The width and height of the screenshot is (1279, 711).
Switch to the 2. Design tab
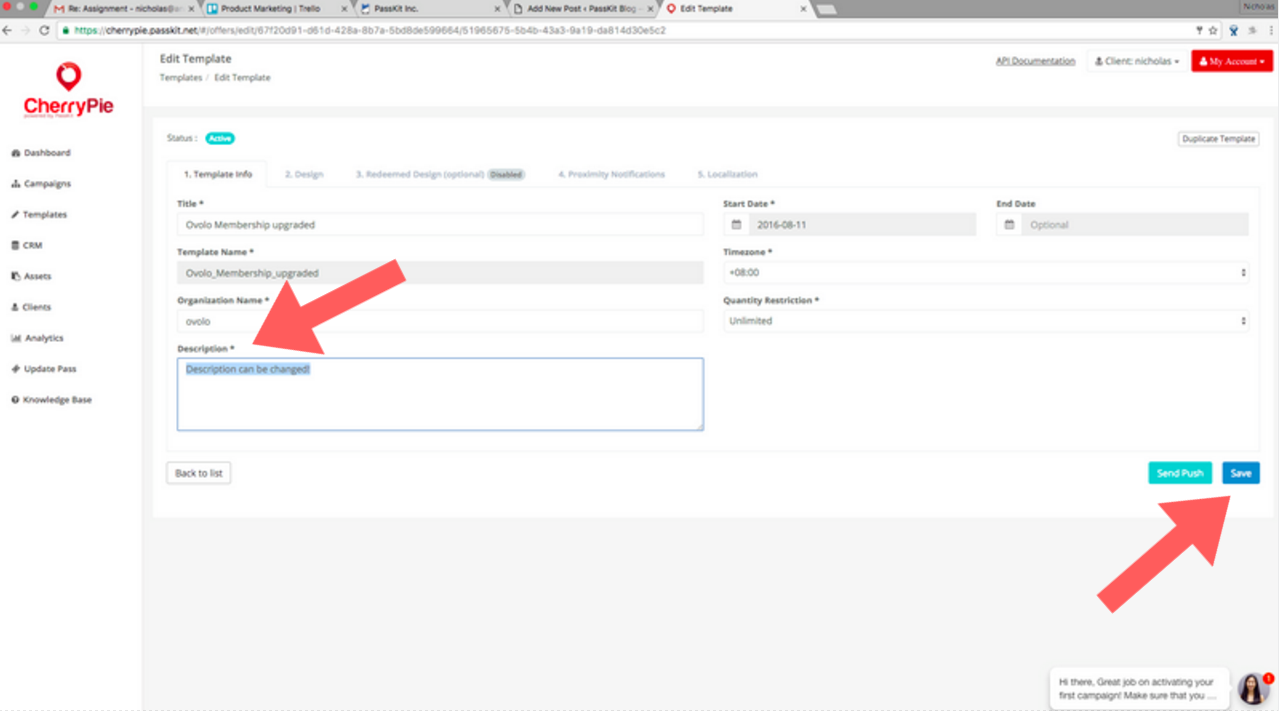coord(304,174)
